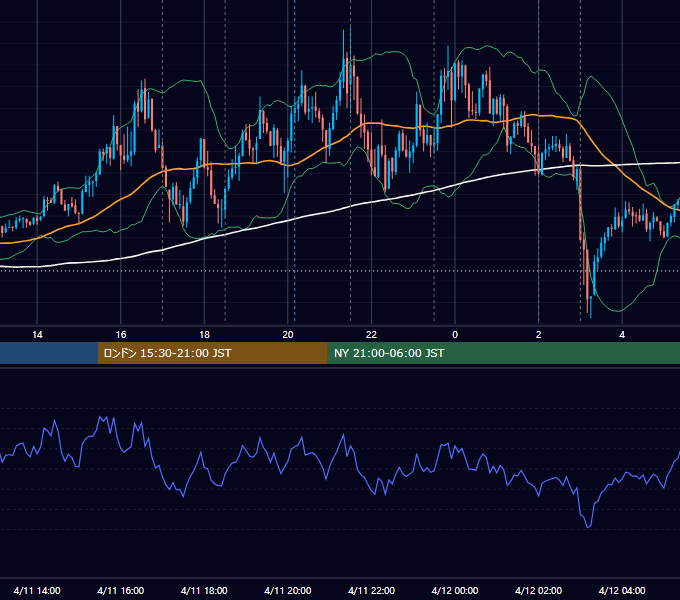The height and width of the screenshot is (600, 680).
Task: Click the 4/12 04:00 date label
Action: click(x=622, y=590)
